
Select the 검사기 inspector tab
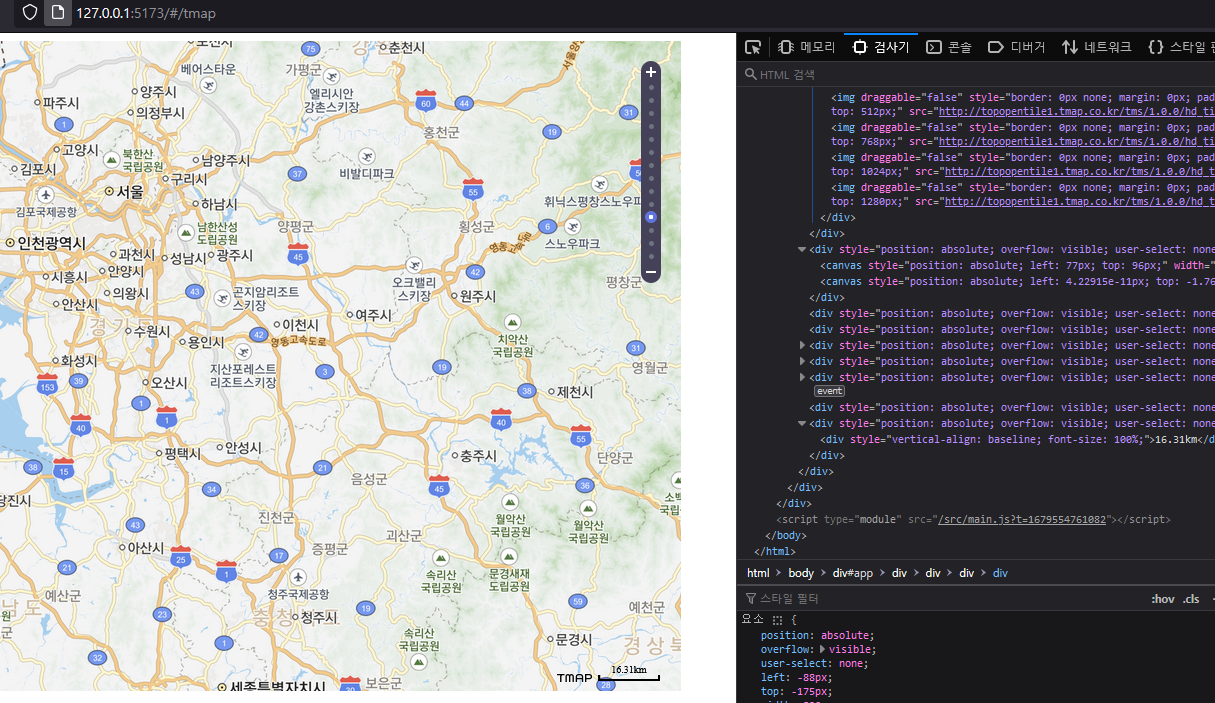point(881,47)
